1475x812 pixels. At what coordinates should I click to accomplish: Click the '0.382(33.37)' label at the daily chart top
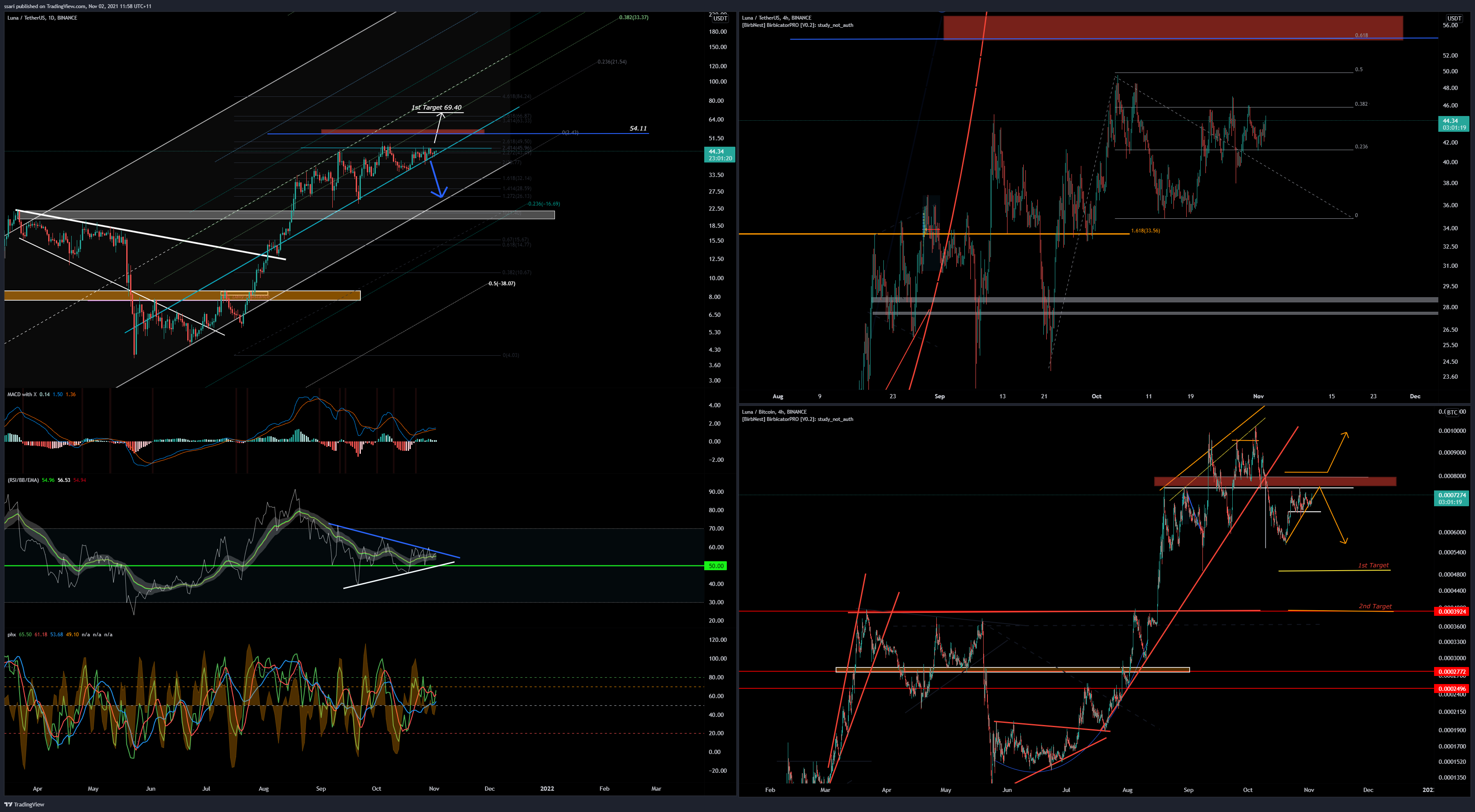[x=633, y=17]
